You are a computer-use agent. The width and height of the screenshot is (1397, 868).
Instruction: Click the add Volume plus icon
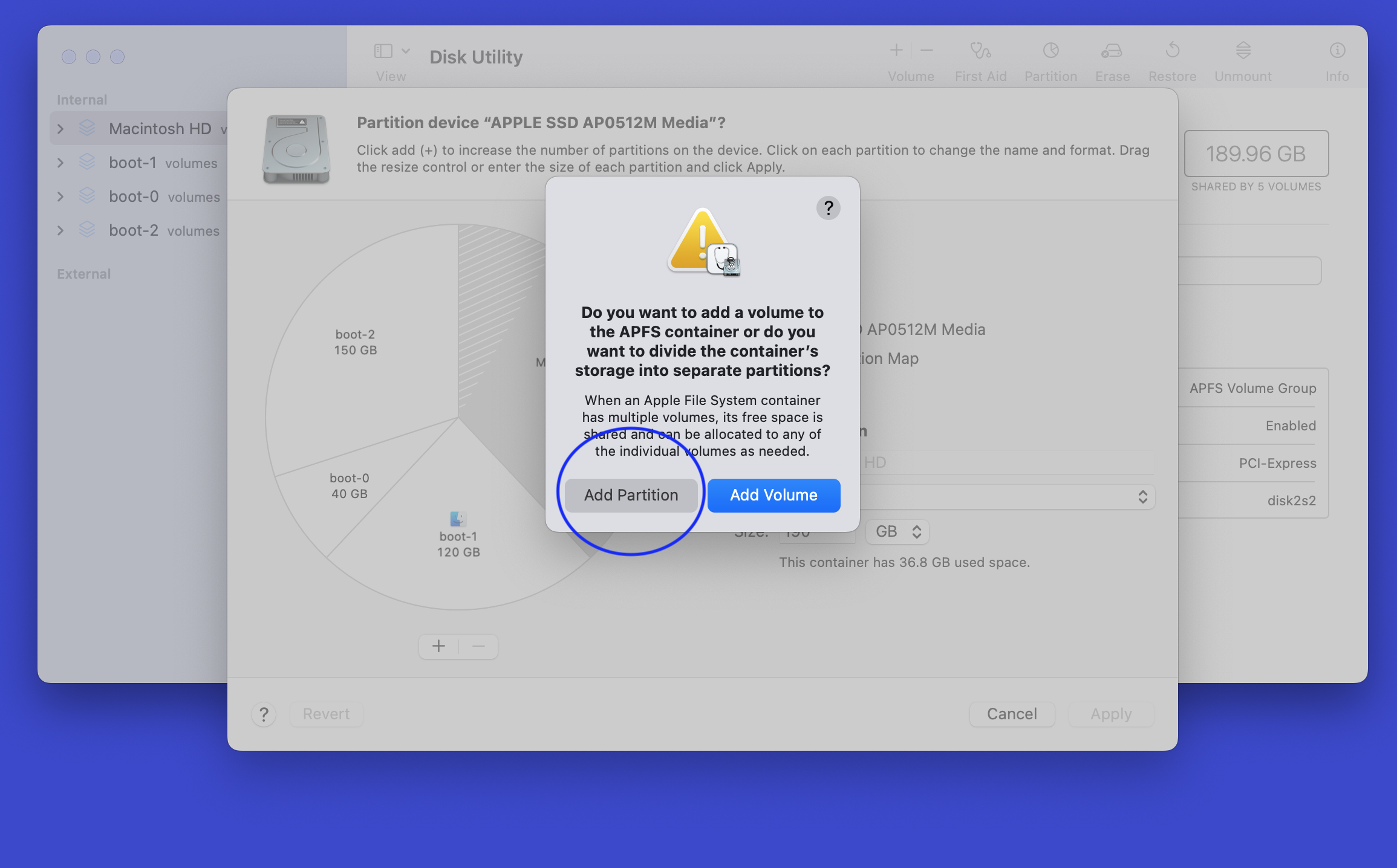click(896, 50)
